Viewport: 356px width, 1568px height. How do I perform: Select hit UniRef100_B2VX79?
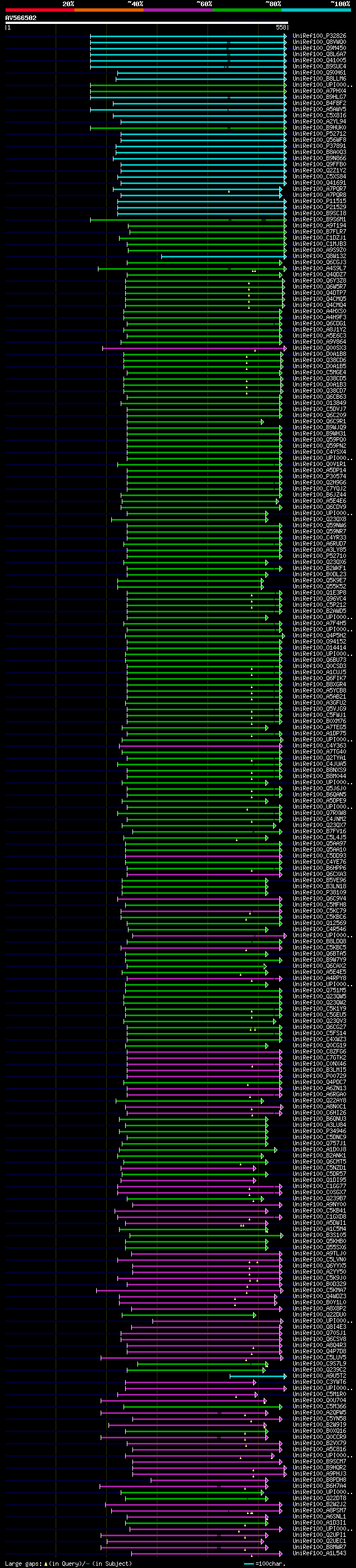tap(319, 1443)
